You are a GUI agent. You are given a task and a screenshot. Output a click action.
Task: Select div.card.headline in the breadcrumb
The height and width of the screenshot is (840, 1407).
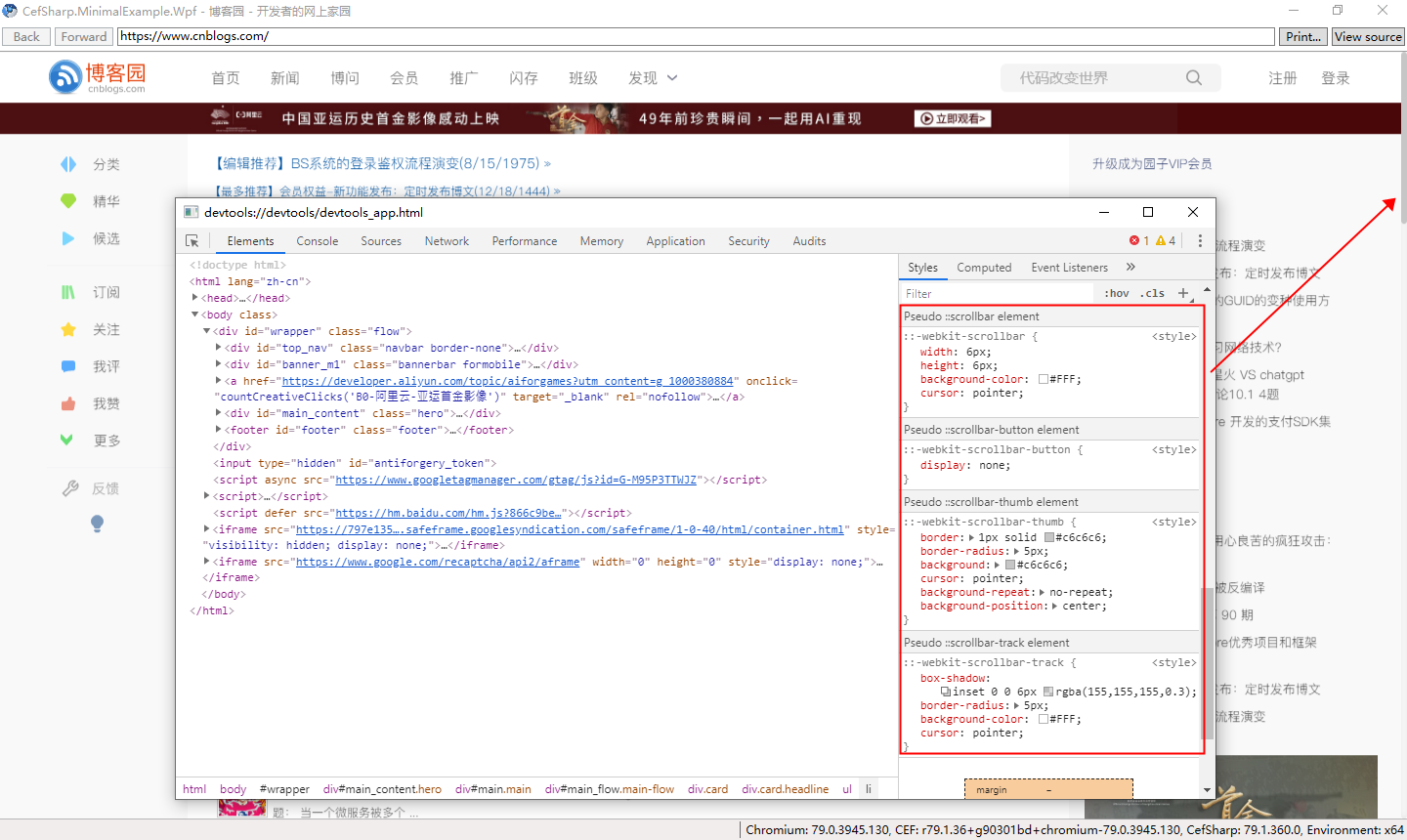pyautogui.click(x=785, y=789)
